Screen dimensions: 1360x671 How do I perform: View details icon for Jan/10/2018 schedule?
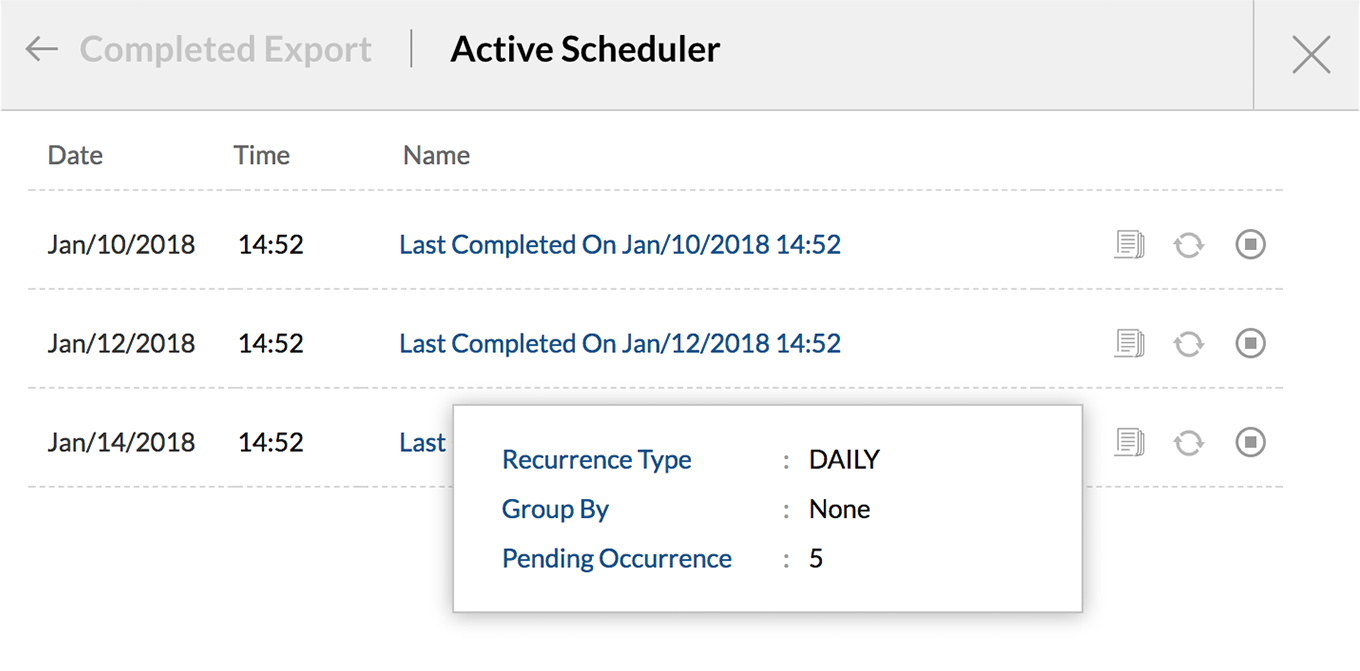pos(1129,244)
